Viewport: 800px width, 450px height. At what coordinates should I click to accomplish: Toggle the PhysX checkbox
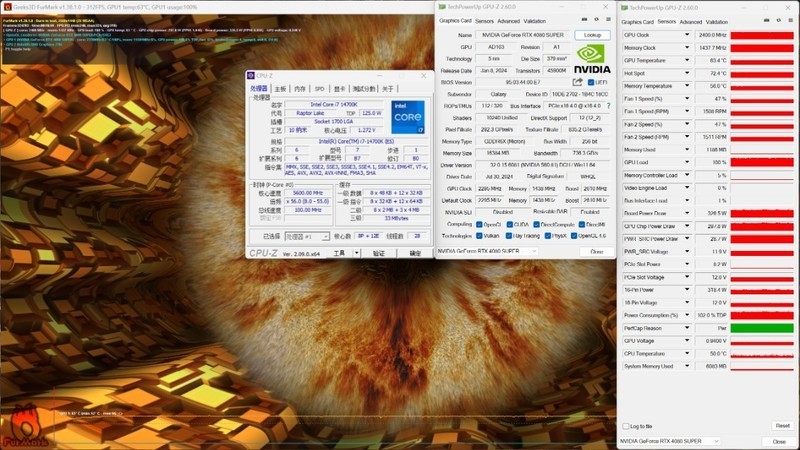[547, 236]
